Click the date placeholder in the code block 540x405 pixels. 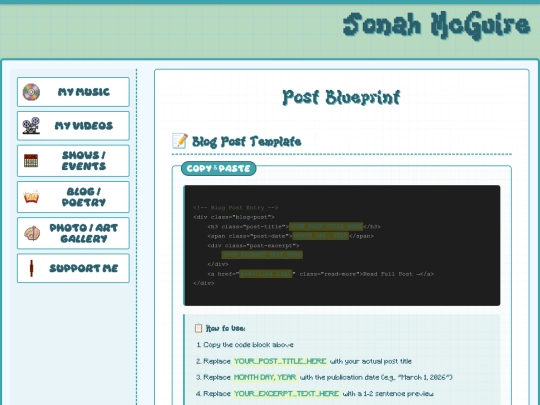pyautogui.click(x=320, y=236)
